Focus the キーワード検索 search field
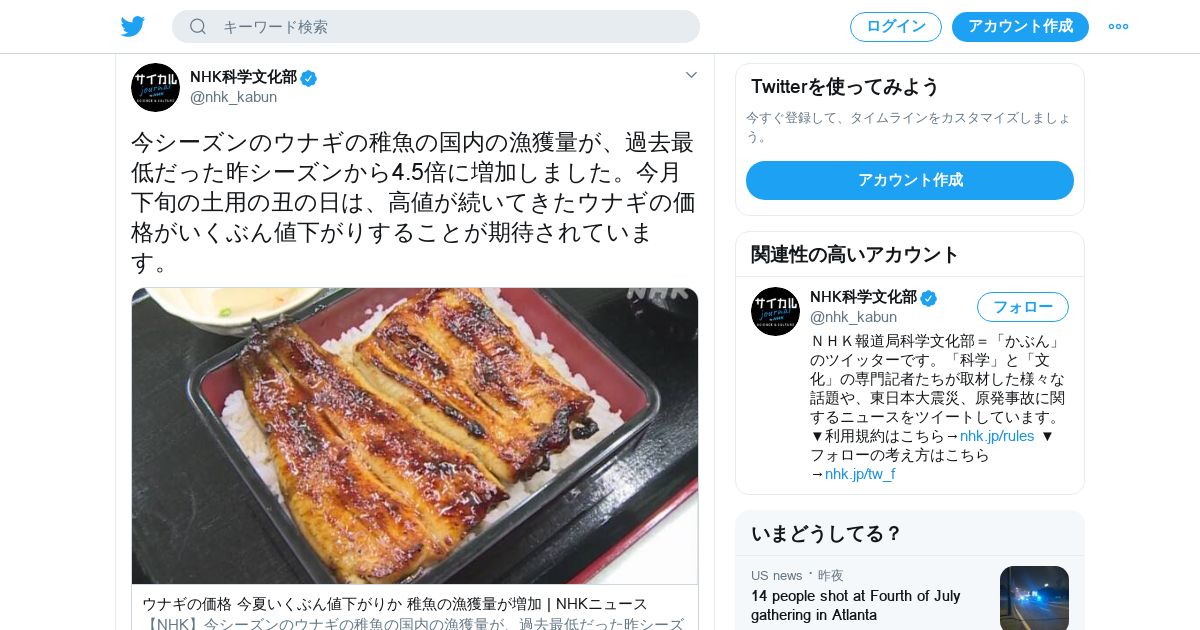Screen dimensions: 1200x630 (x=436, y=26)
